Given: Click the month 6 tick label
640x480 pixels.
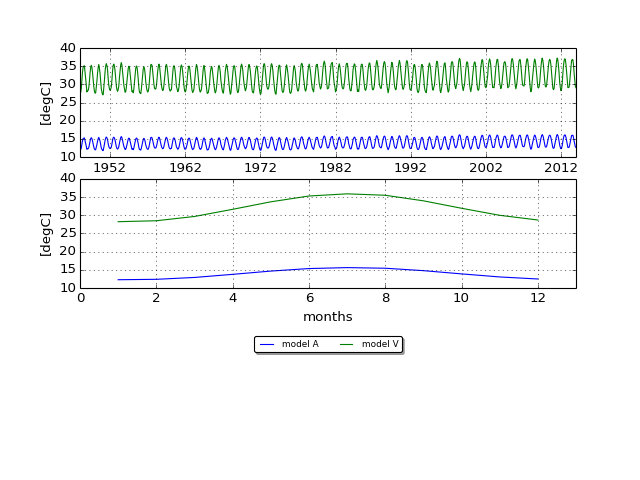Looking at the screenshot, I should pyautogui.click(x=310, y=298).
